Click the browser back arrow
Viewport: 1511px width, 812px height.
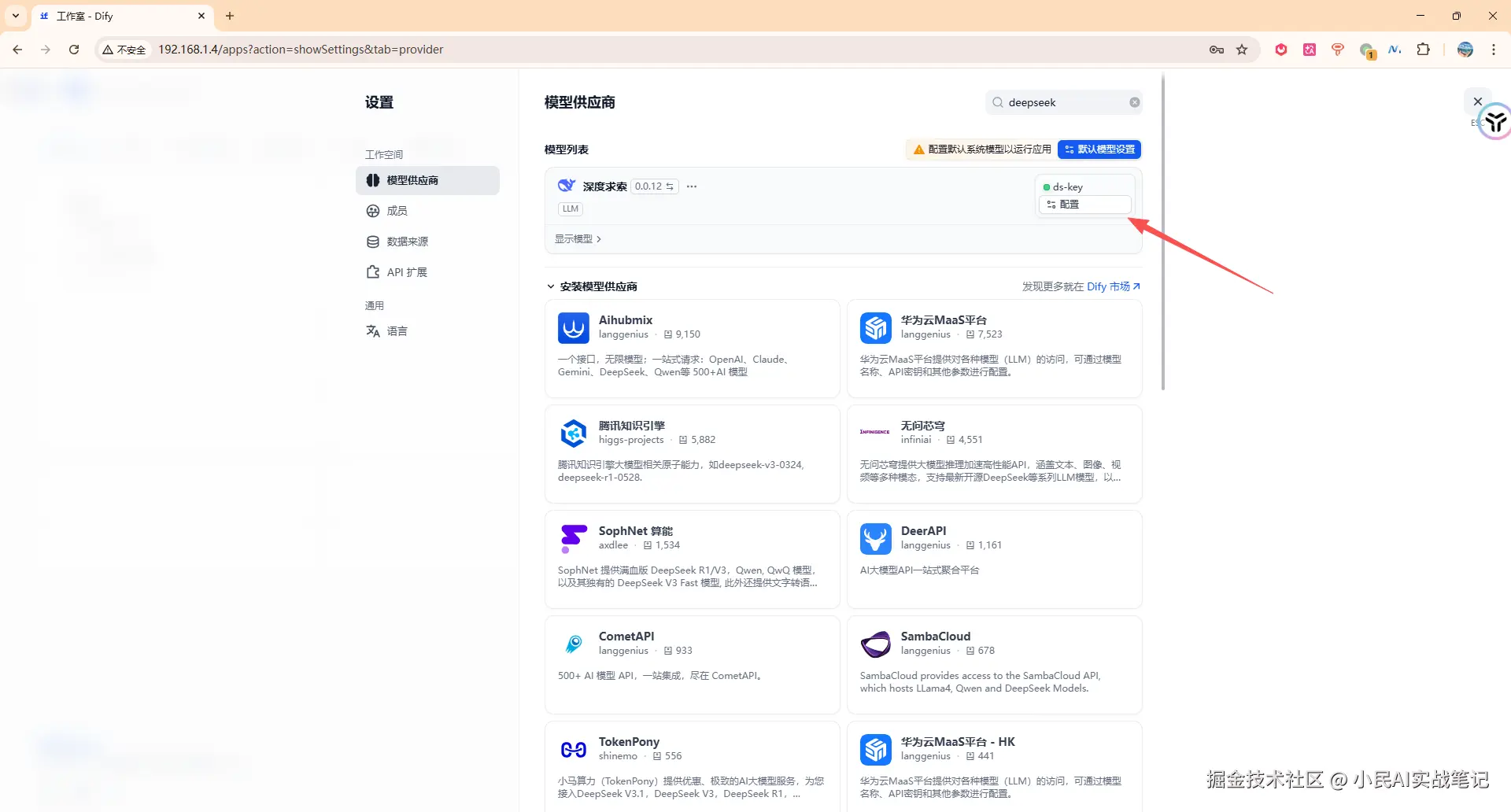[17, 50]
